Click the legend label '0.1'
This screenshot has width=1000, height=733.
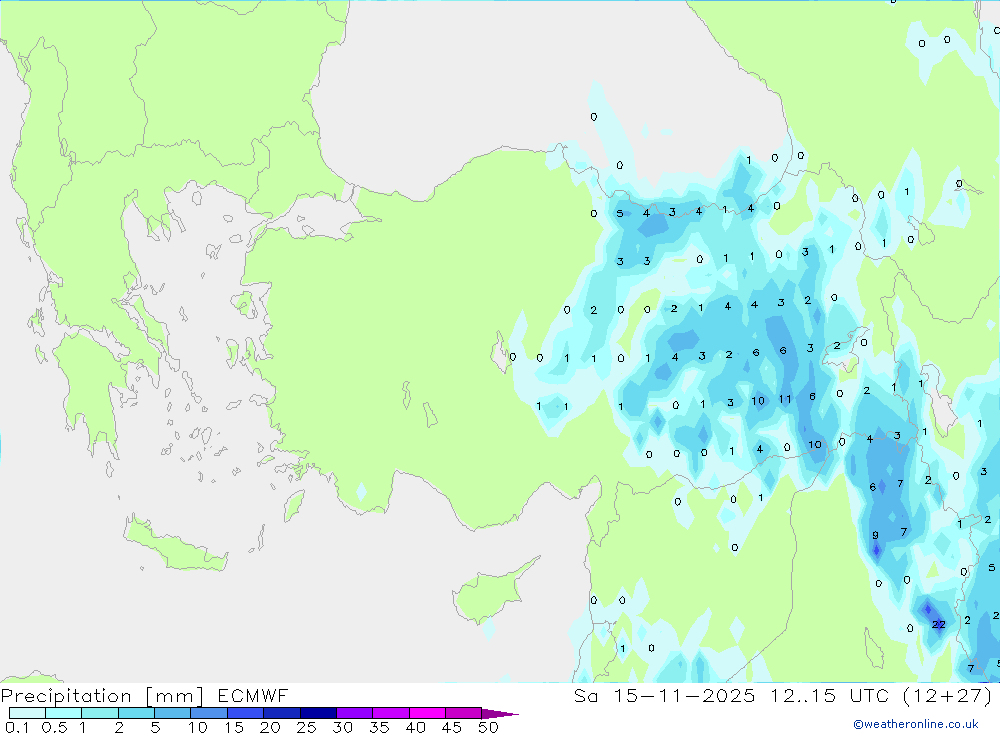point(17,727)
